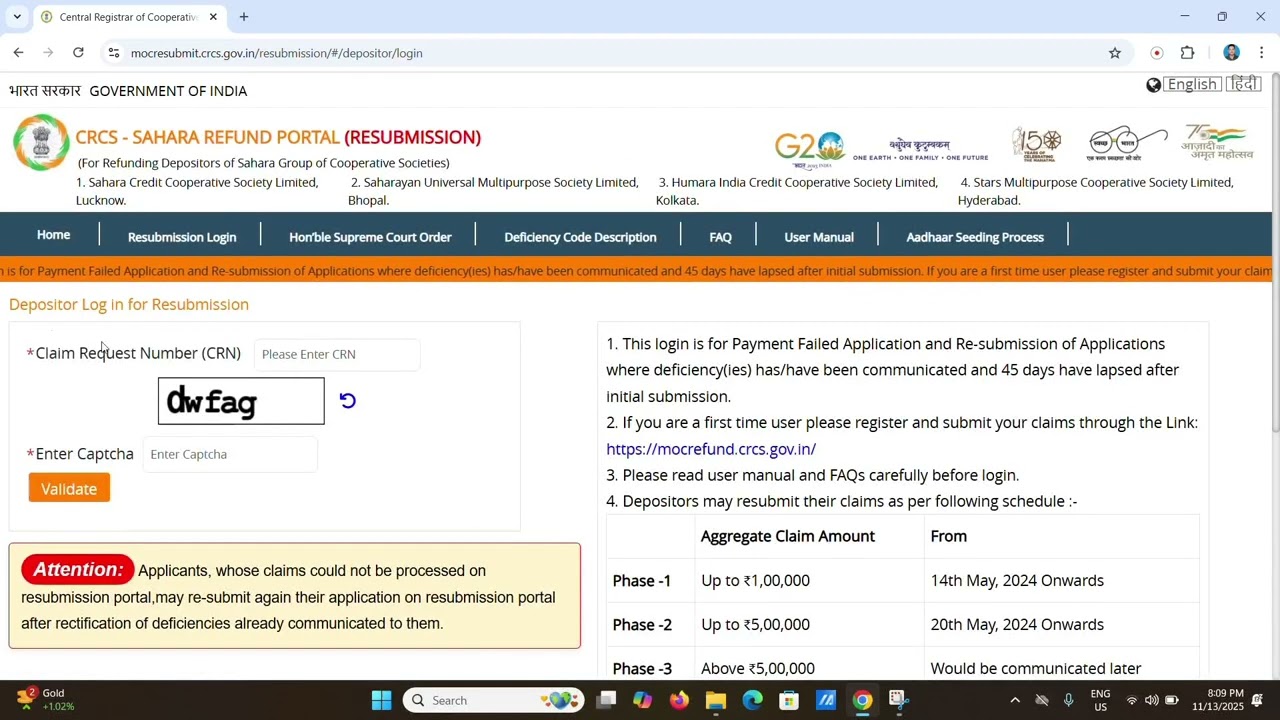Image resolution: width=1280 pixels, height=720 pixels.
Task: Click the ENG US language indicator
Action: coord(1100,700)
